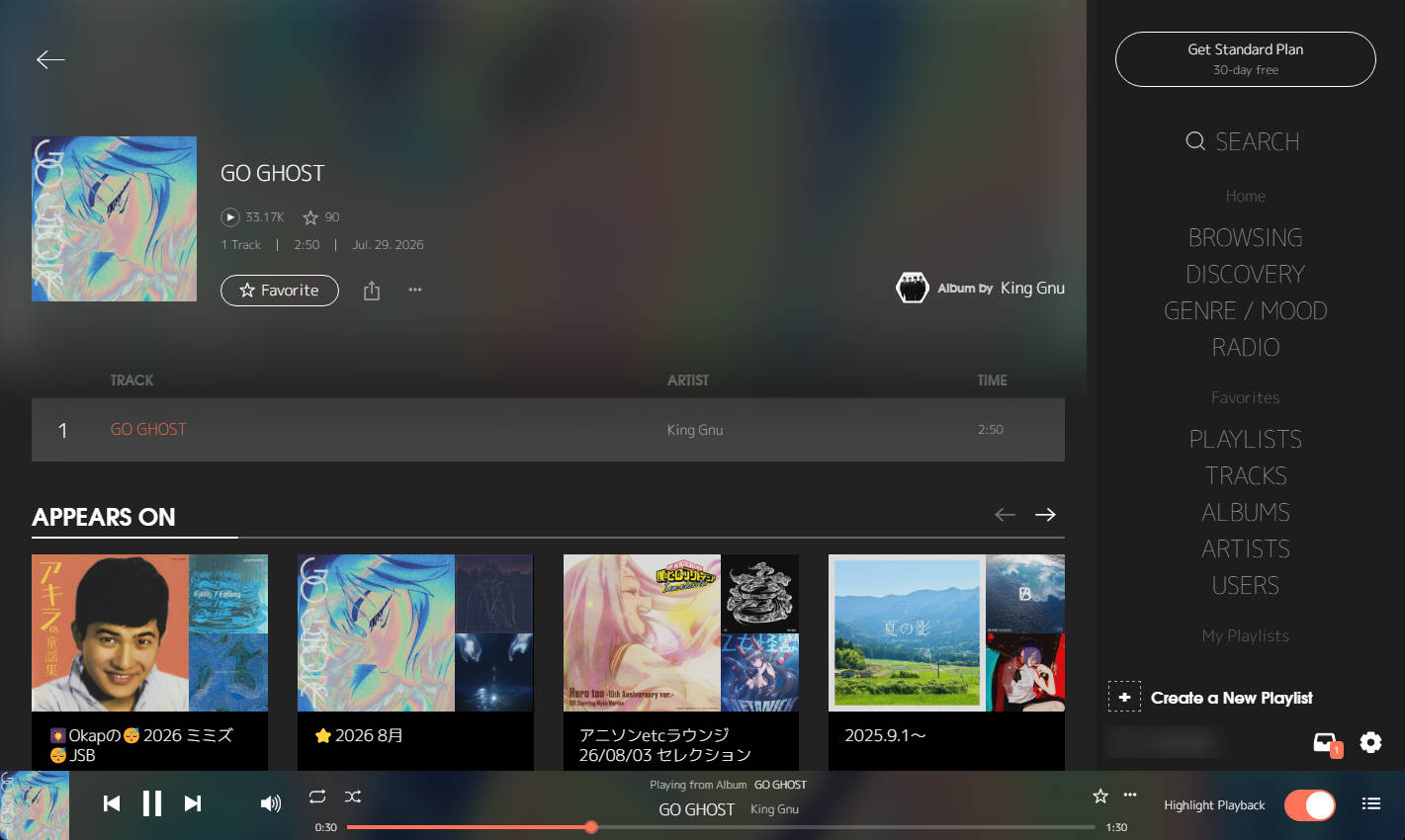Open USERS in sidebar
The width and height of the screenshot is (1405, 840).
1246,585
